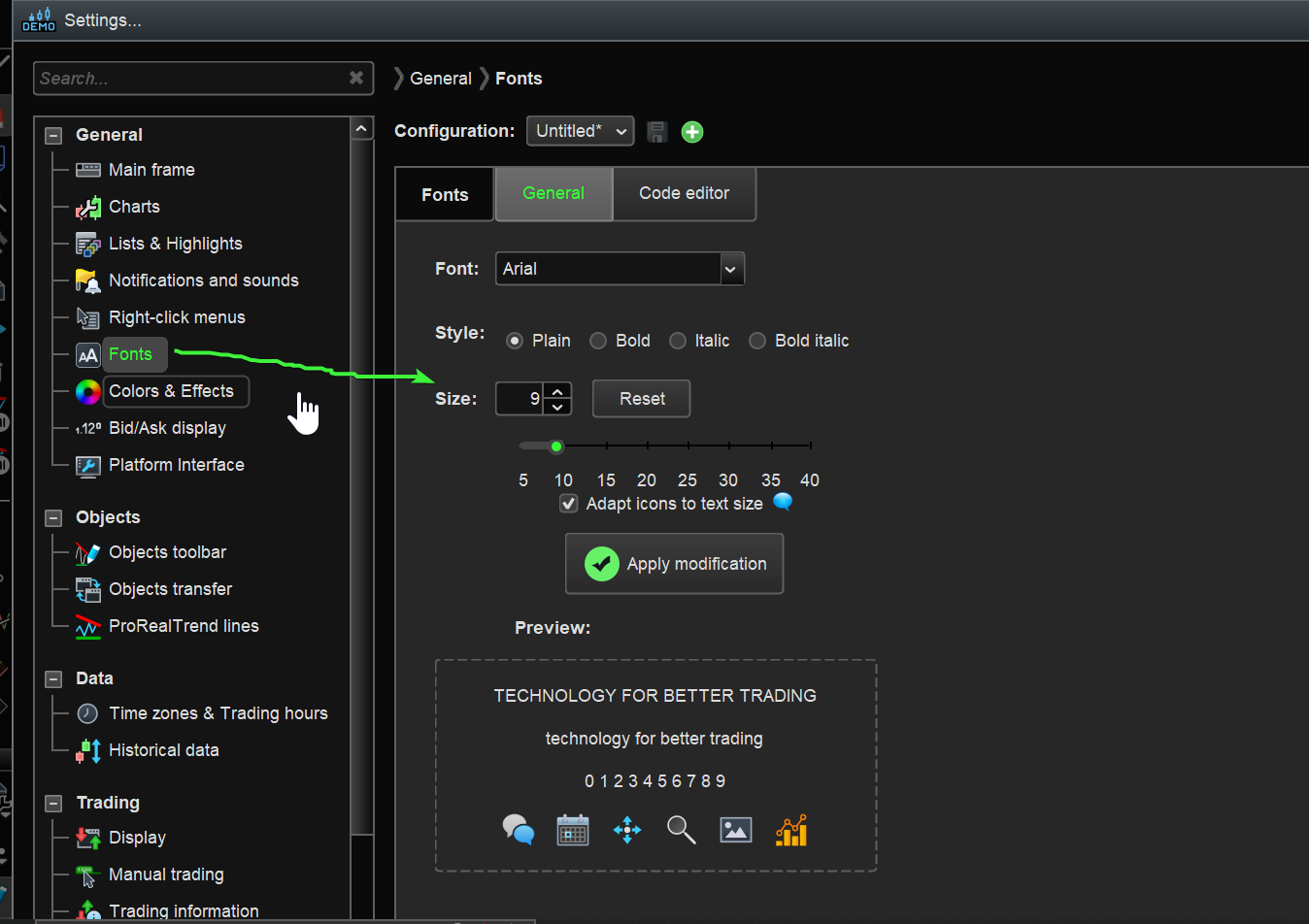Open Manual trading settings
Screen dimensions: 1309x924
tap(166, 874)
